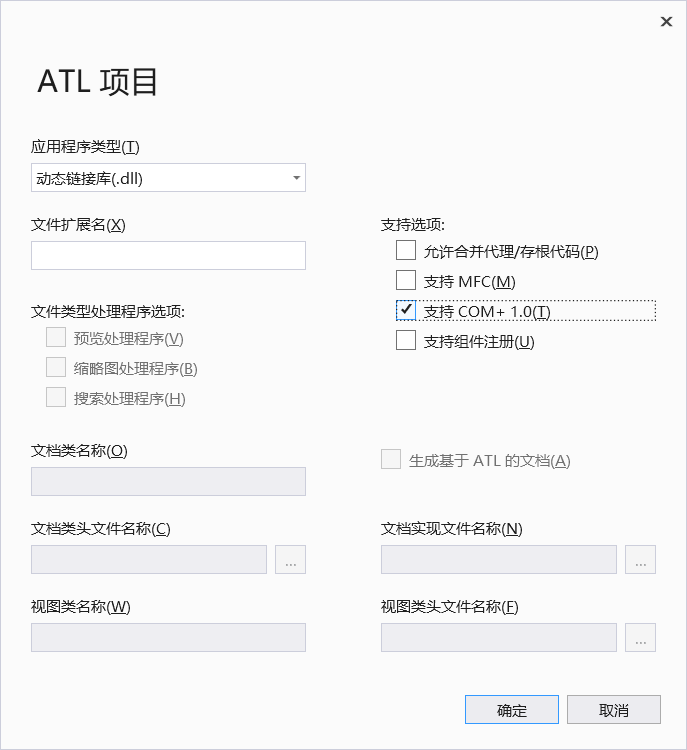
Task: Click the 文档类头文件名称 text field
Action: (149, 560)
